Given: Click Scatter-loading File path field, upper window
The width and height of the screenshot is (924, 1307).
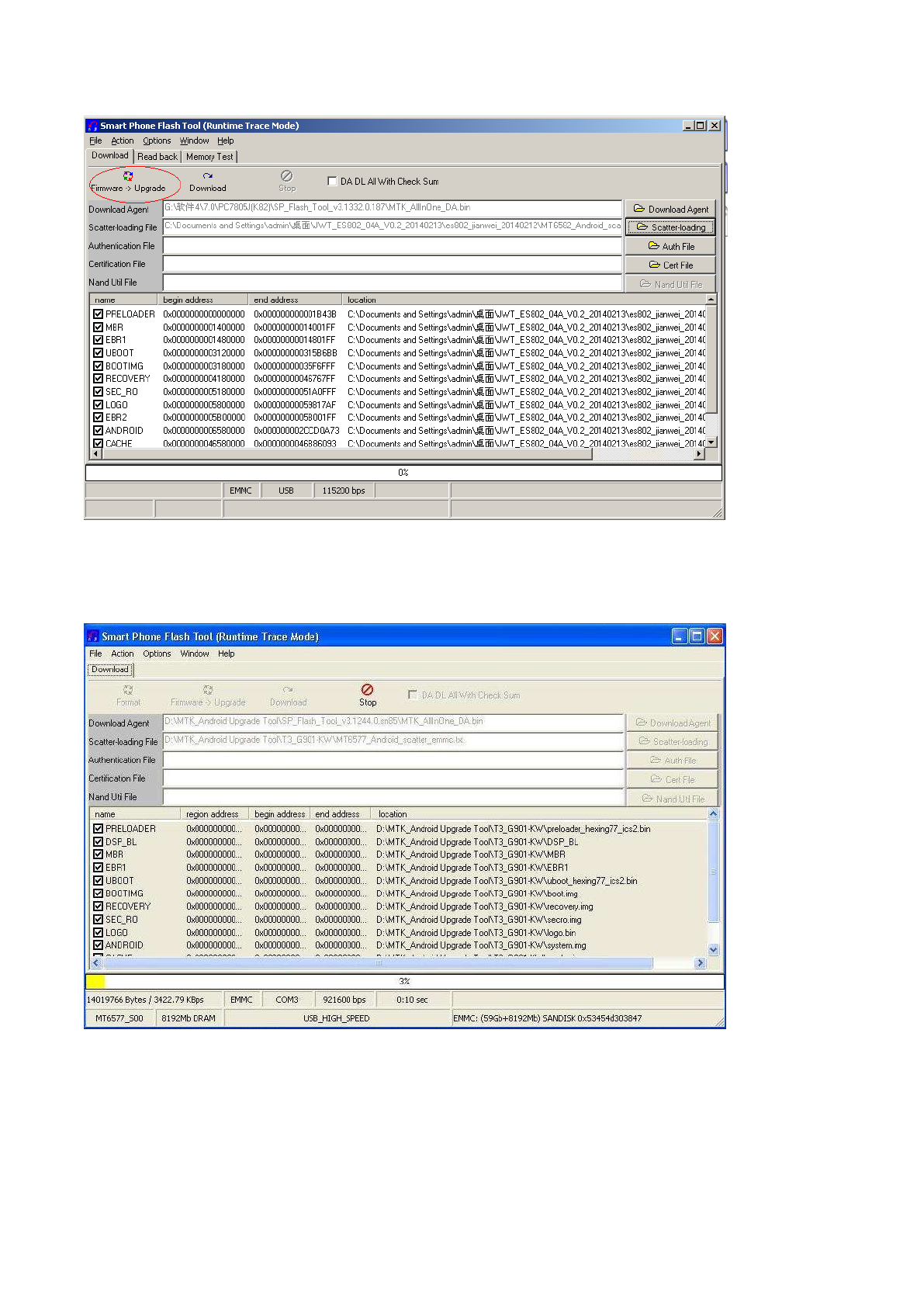Looking at the screenshot, I should tap(393, 227).
